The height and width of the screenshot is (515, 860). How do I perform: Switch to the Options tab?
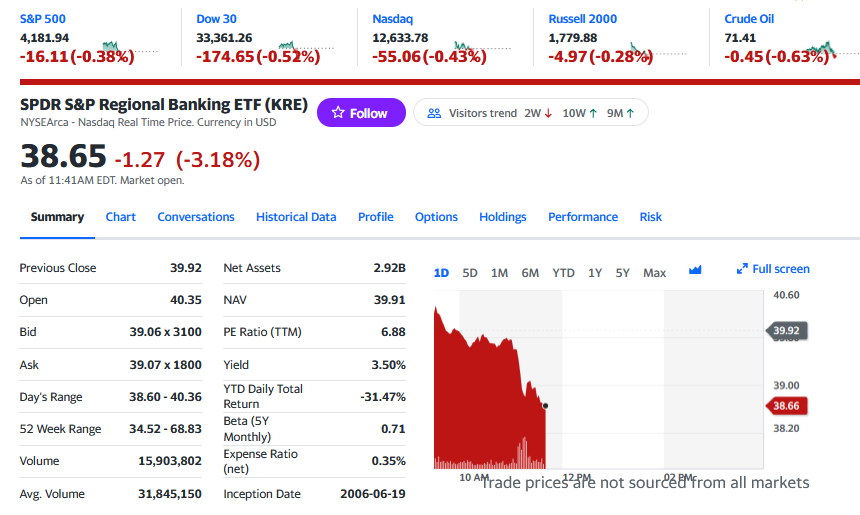pos(436,217)
